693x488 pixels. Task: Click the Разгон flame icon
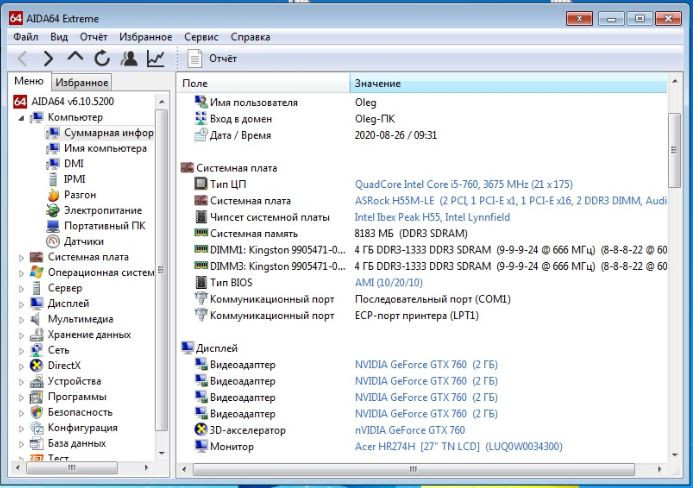click(x=54, y=195)
